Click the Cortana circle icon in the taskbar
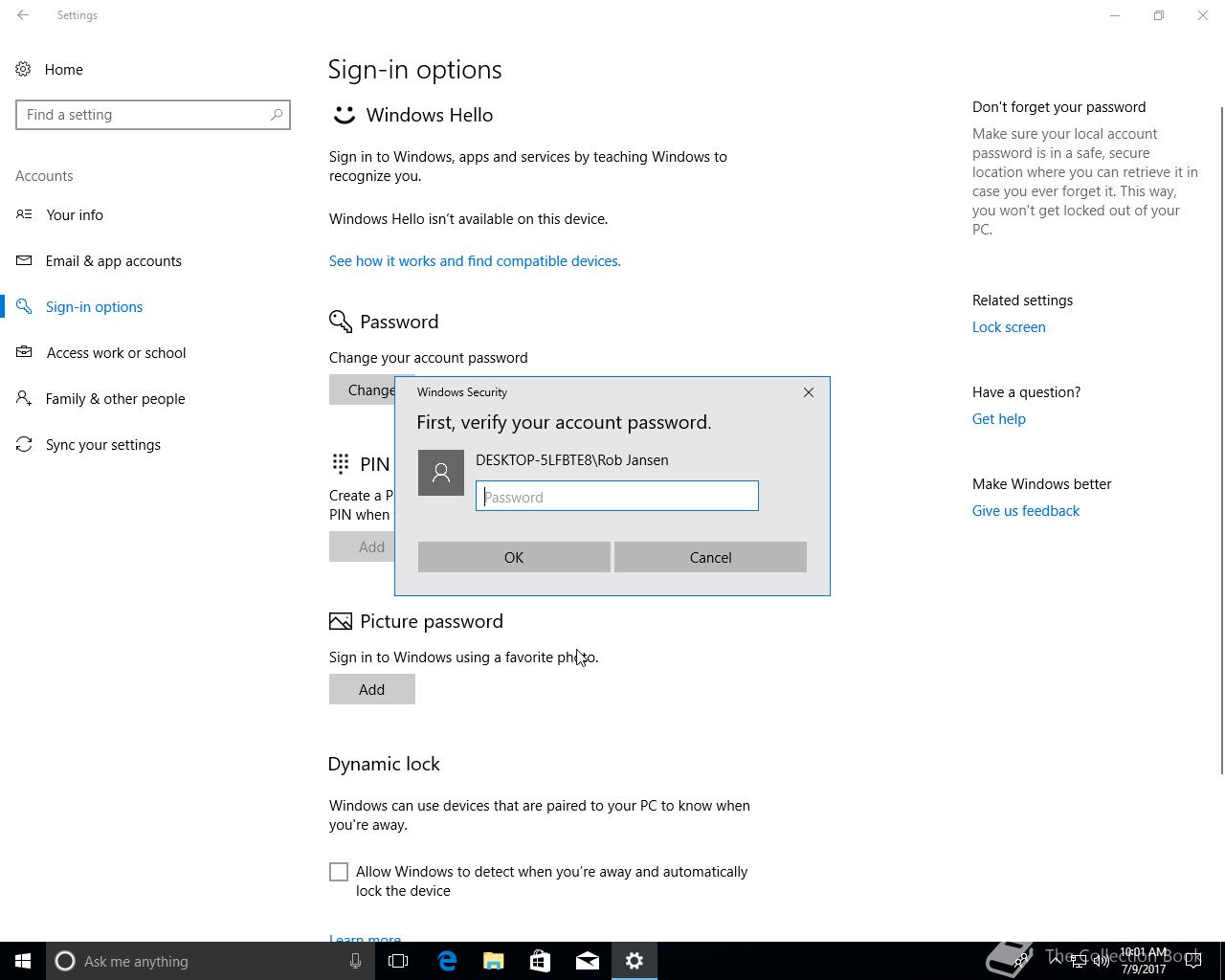 pyautogui.click(x=65, y=961)
